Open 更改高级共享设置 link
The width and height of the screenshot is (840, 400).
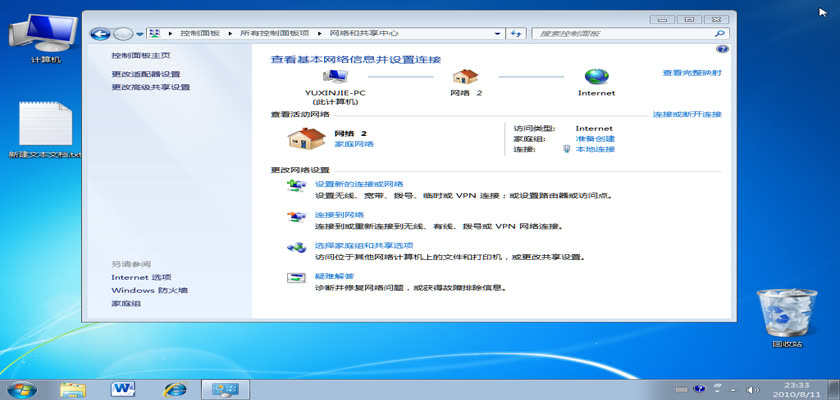(x=150, y=87)
